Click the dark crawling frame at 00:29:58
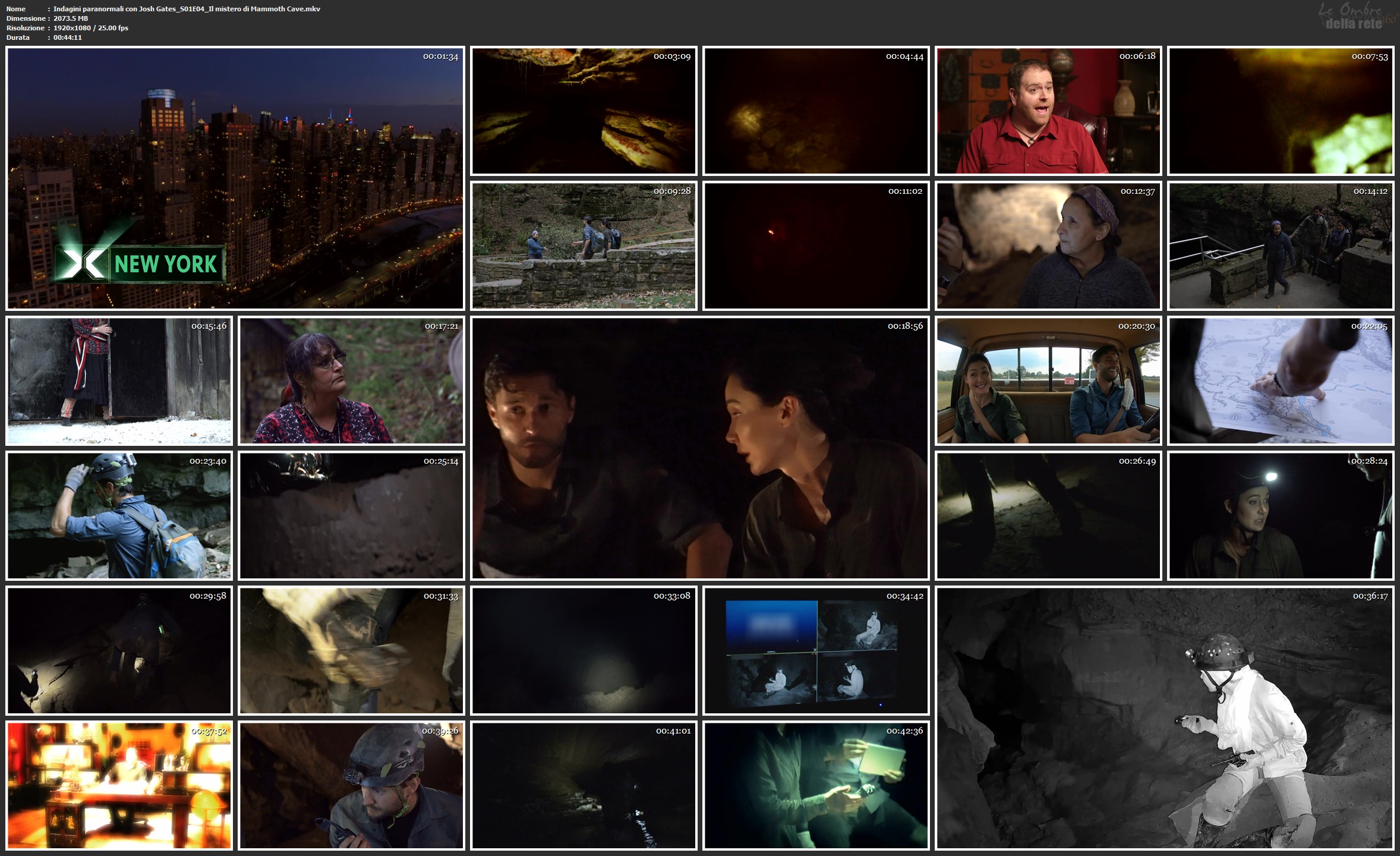 coord(119,651)
